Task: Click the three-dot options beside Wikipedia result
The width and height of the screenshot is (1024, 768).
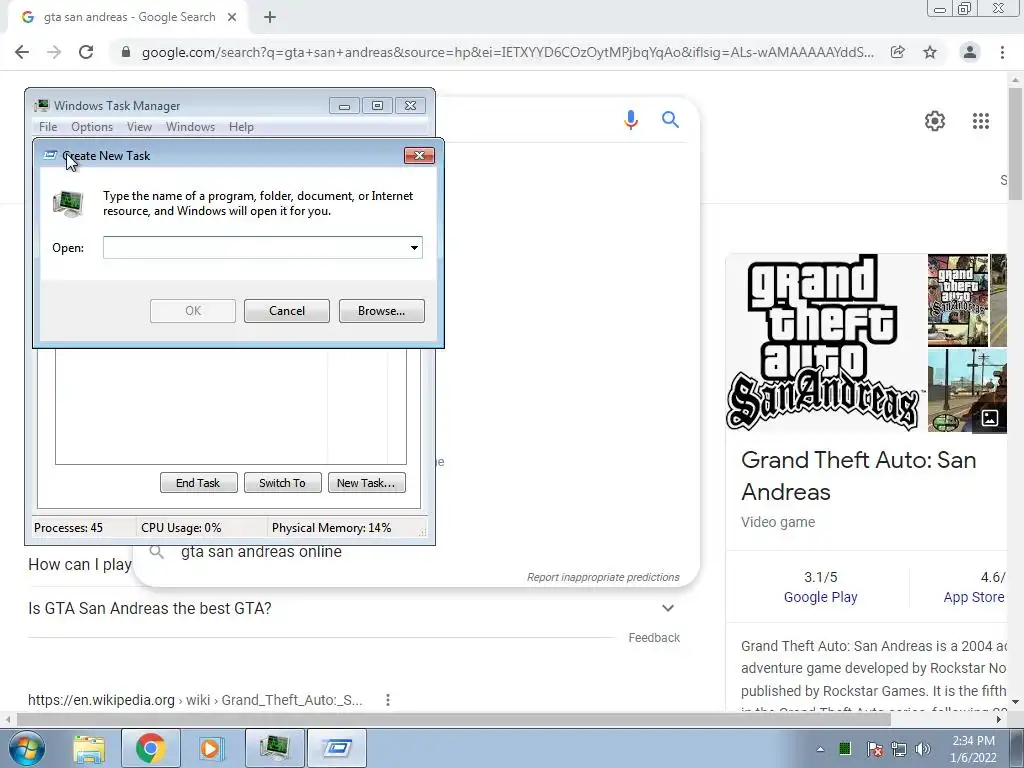Action: (387, 700)
